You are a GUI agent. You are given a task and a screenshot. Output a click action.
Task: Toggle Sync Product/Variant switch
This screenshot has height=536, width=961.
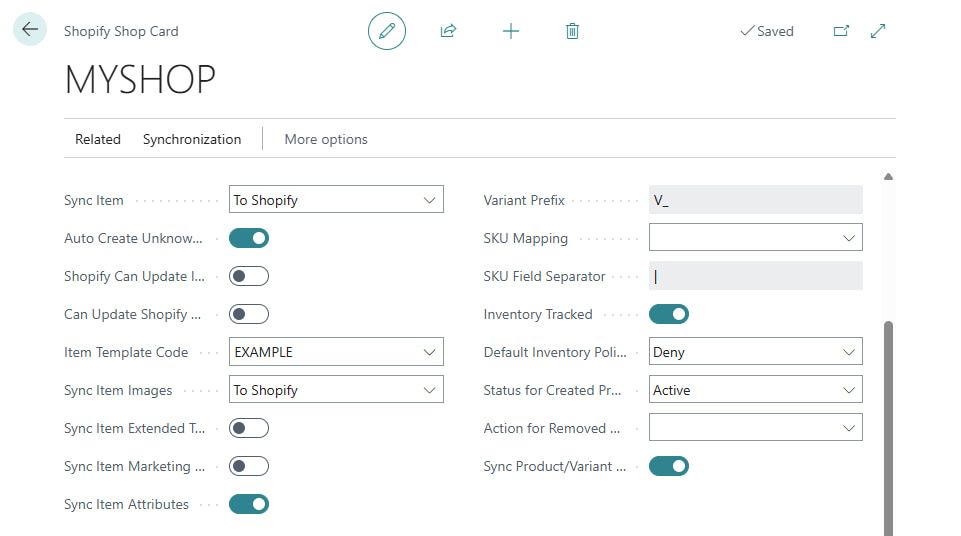pyautogui.click(x=669, y=466)
